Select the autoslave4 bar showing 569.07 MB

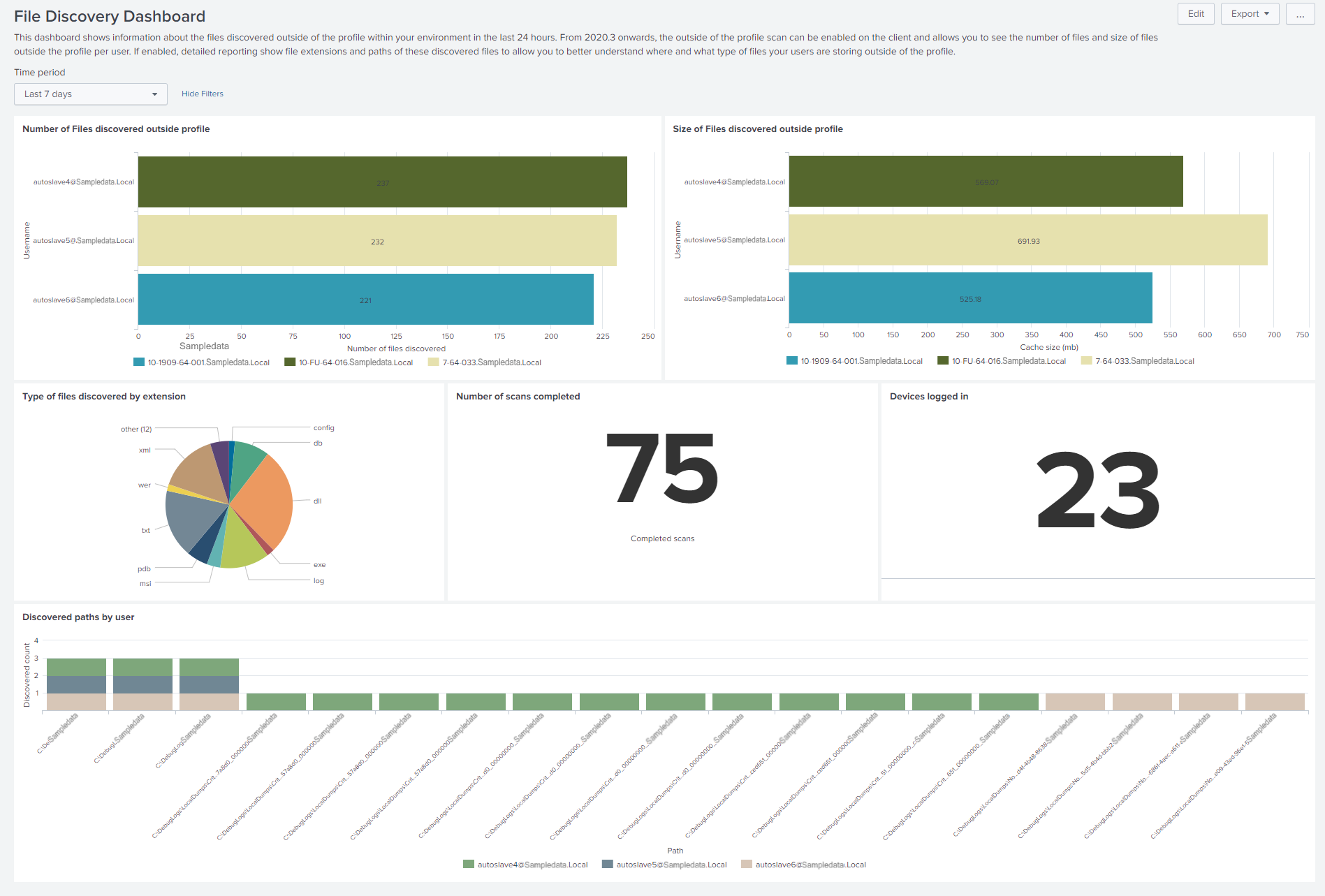986,182
